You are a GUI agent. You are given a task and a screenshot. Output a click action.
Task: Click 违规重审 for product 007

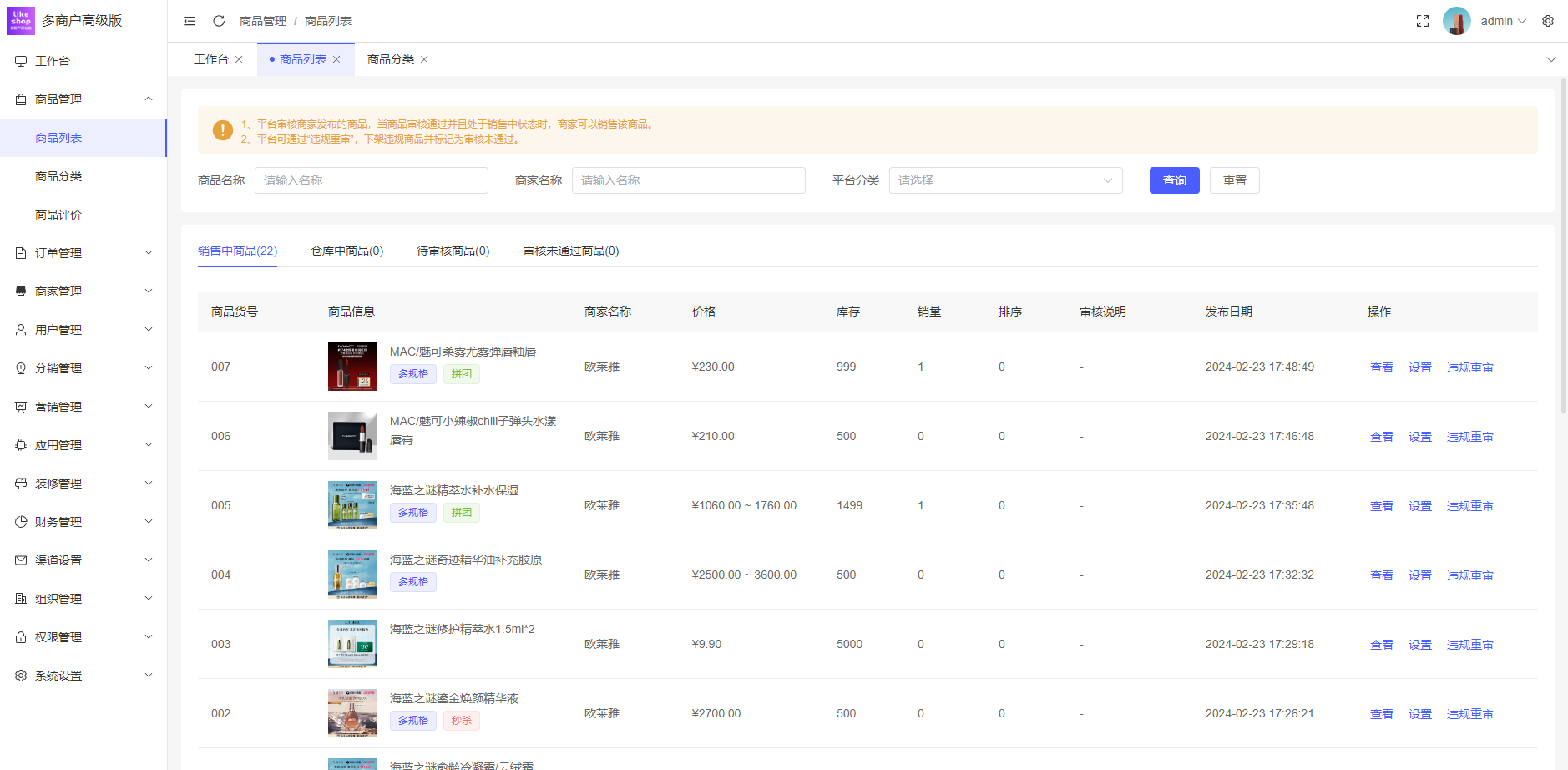tap(1469, 367)
